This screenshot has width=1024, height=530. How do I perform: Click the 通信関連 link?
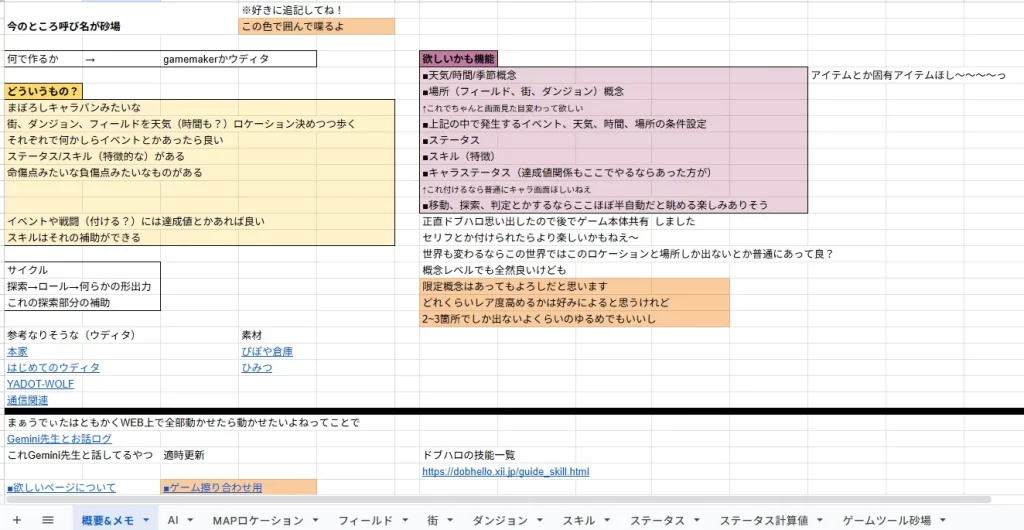(x=28, y=400)
